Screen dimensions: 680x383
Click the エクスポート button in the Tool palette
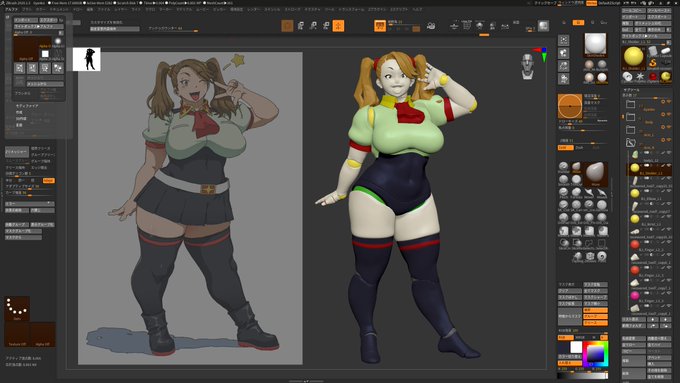coord(659,16)
